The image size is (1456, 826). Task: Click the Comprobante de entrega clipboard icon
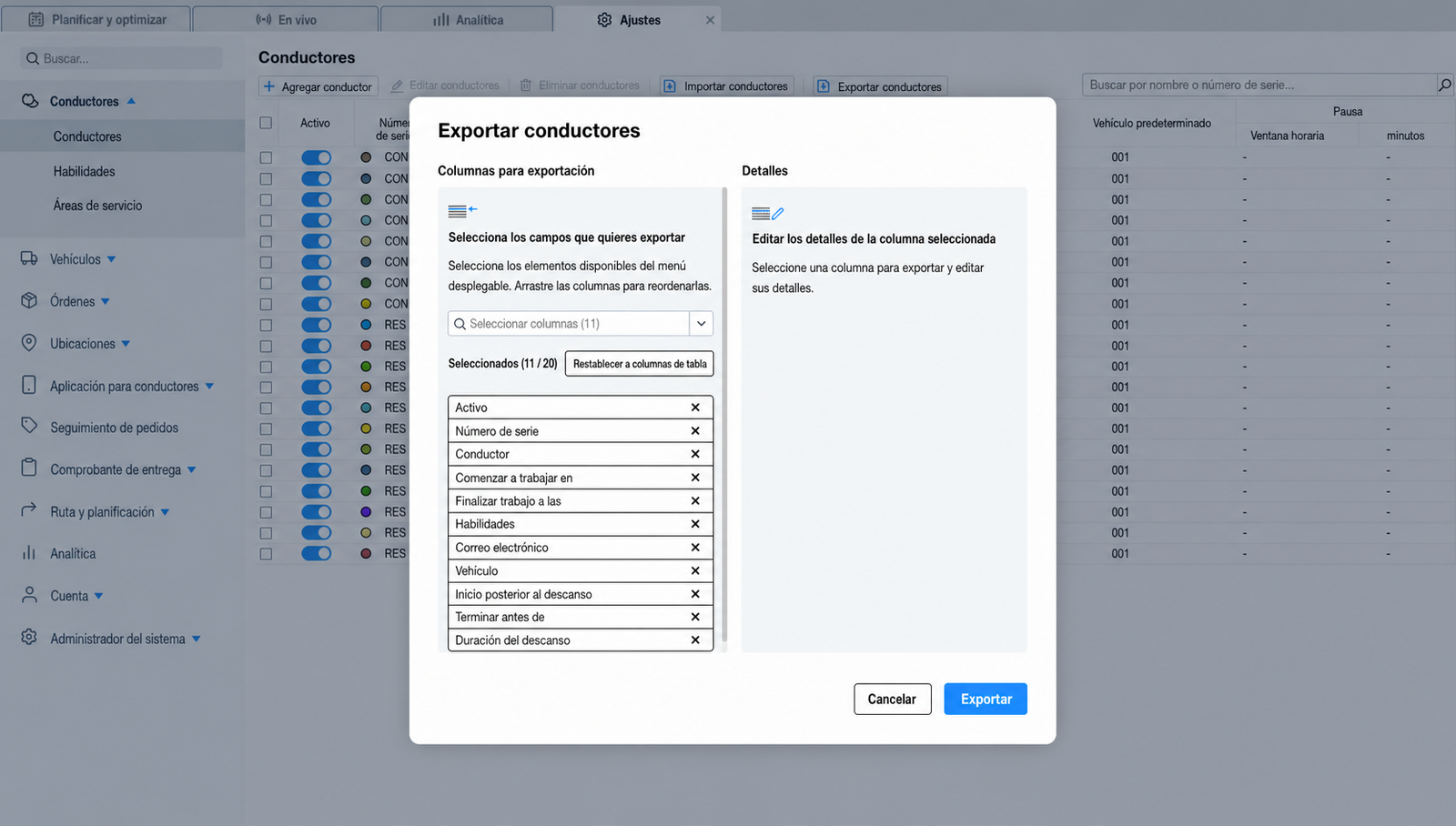point(29,468)
